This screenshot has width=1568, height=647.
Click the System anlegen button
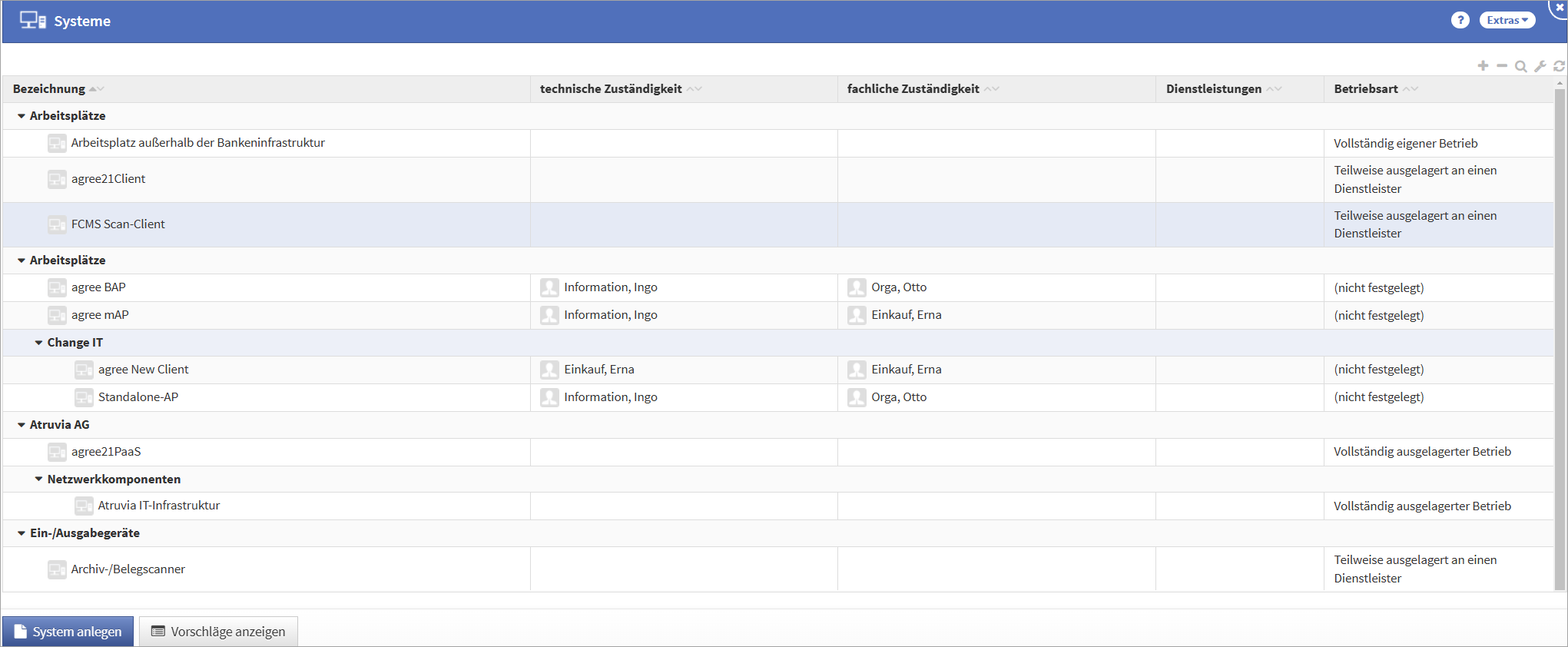point(68,632)
